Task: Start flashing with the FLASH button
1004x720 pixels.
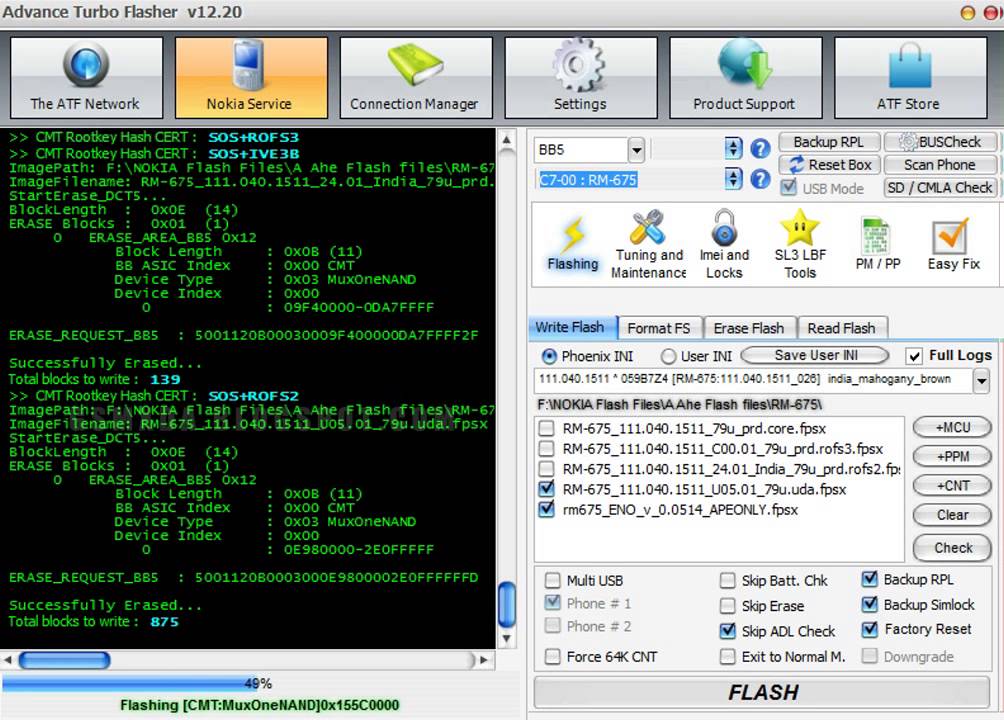Action: 763,692
